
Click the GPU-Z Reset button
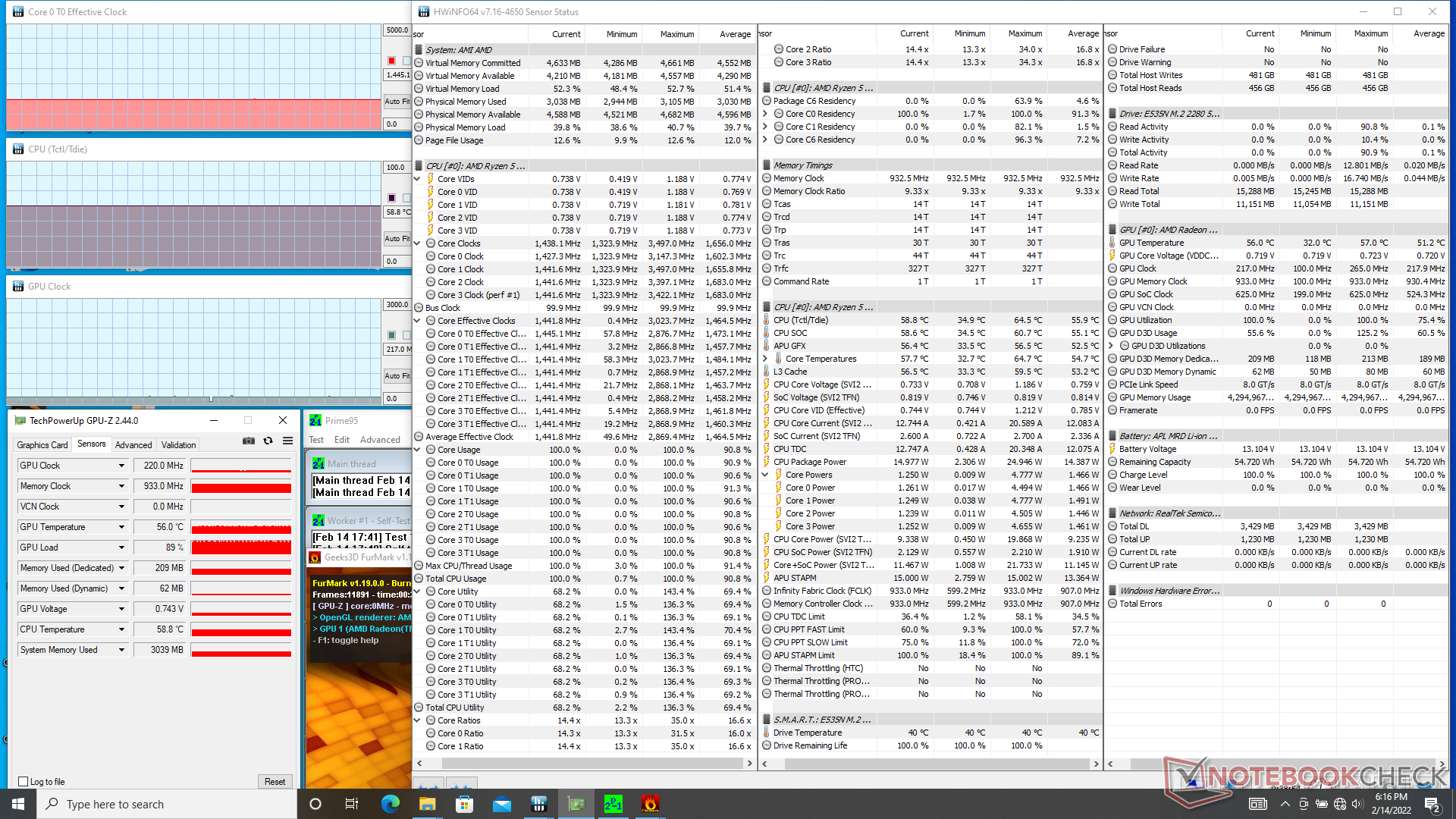275,782
